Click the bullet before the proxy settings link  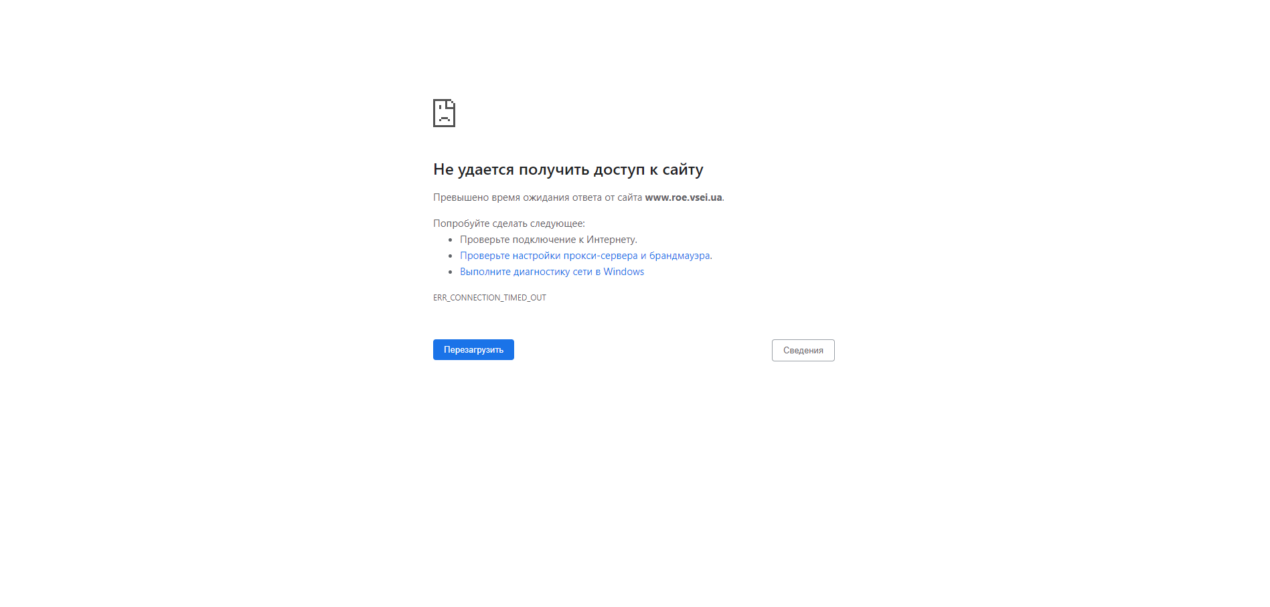click(x=450, y=256)
